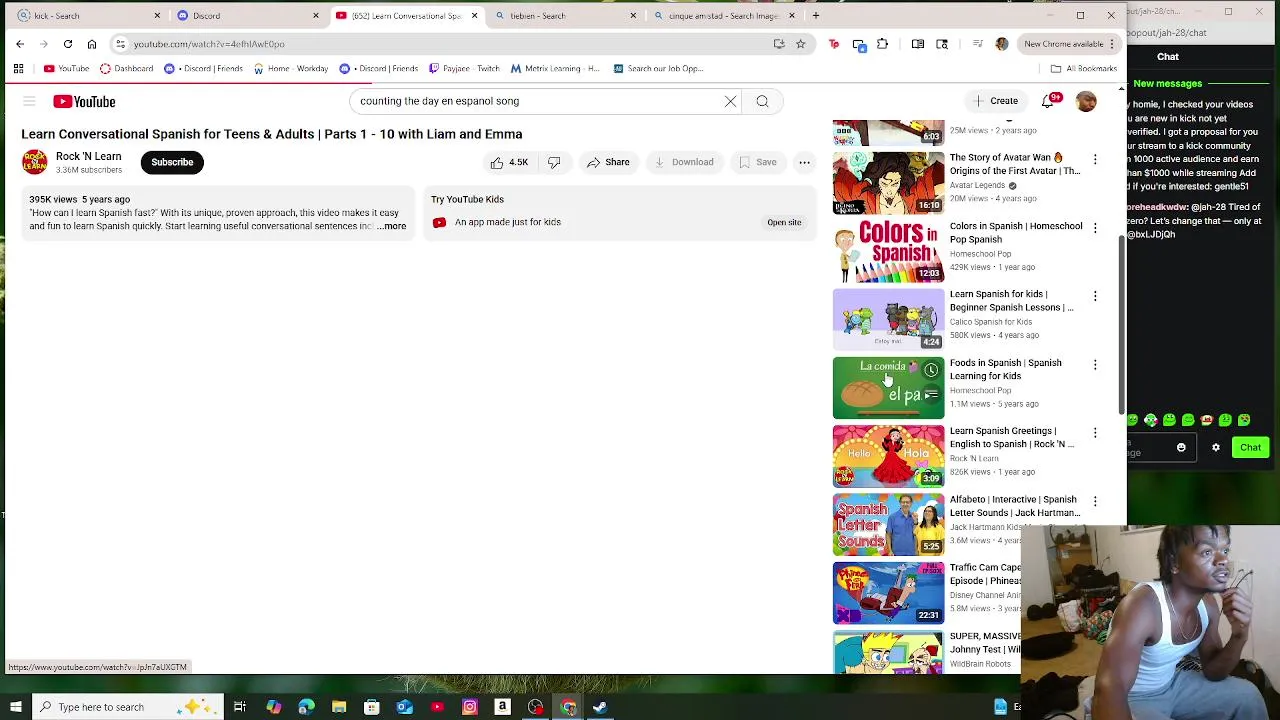Dislike the Learn Conversational Spanish video
This screenshot has height=720, width=1280.
coord(554,162)
